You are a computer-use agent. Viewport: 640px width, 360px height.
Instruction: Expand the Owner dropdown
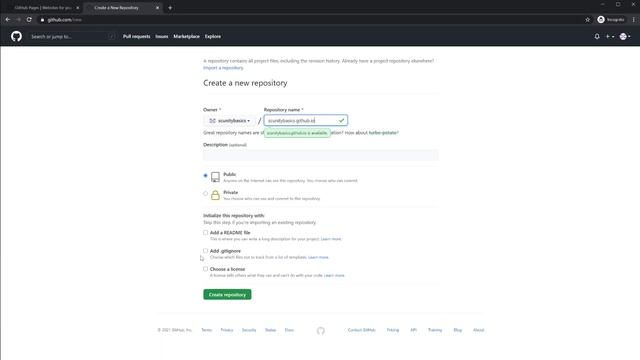(x=229, y=121)
